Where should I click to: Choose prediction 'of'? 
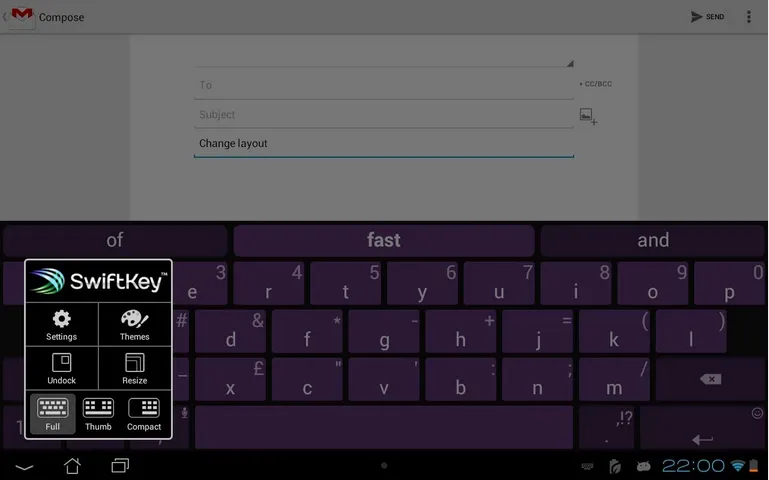(115, 240)
